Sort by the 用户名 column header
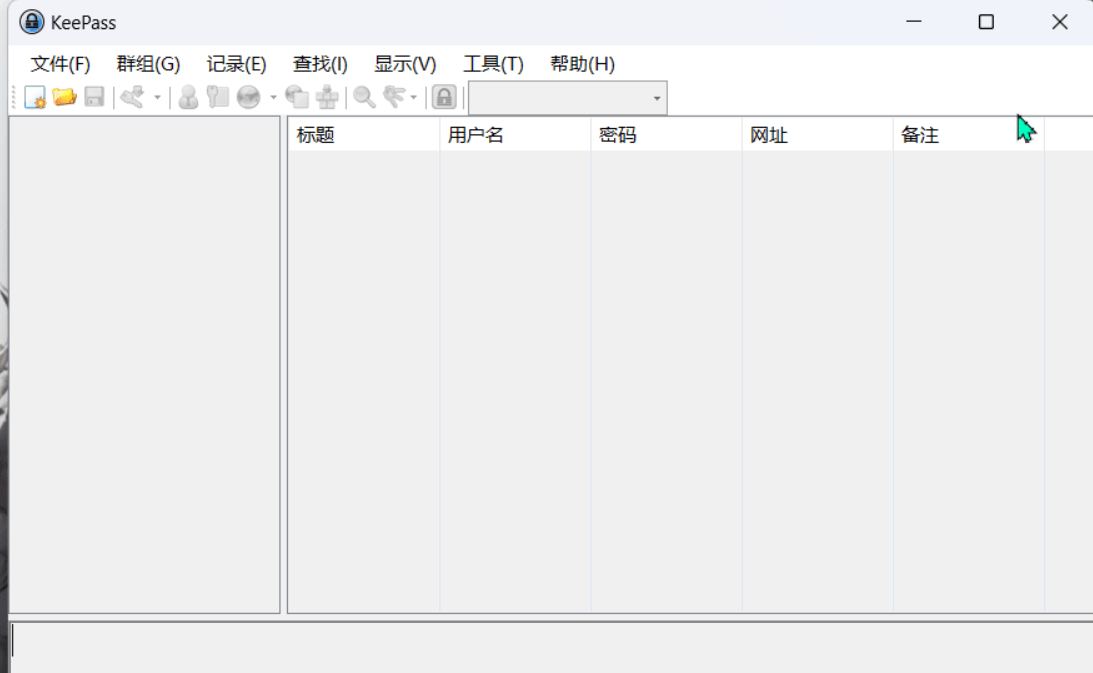 coord(515,135)
